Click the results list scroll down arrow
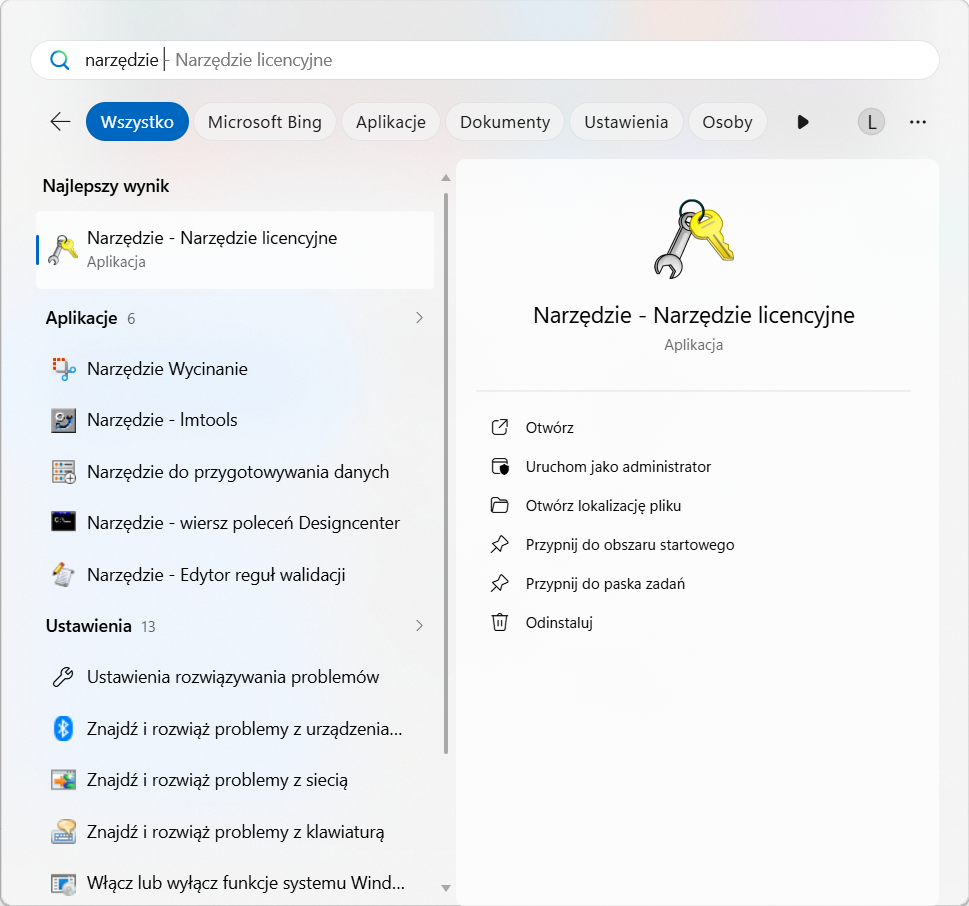The image size is (969, 906). pos(446,888)
